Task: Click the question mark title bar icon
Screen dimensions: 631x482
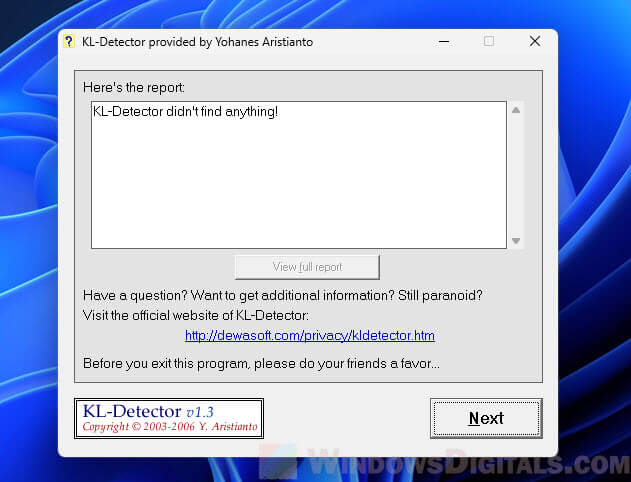Action: (x=69, y=41)
